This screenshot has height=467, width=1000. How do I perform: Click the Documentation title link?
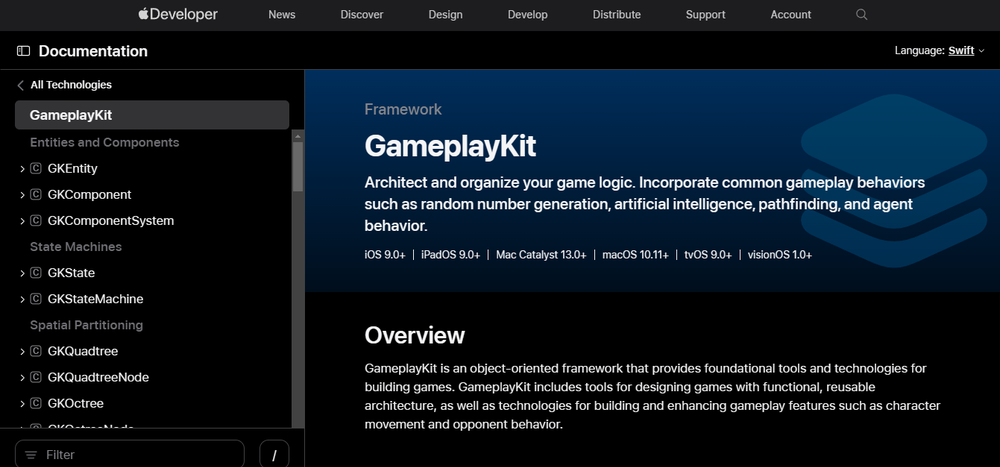click(x=93, y=51)
